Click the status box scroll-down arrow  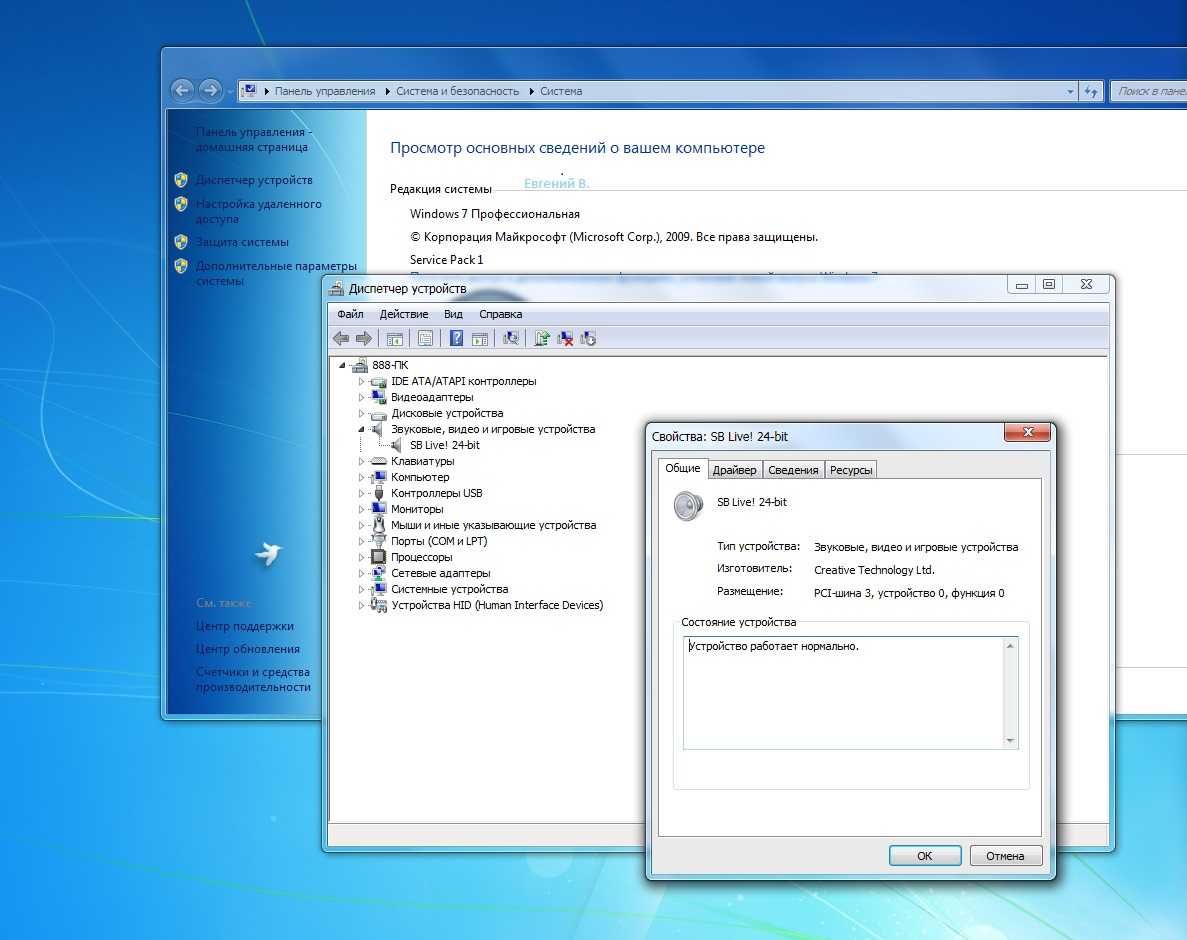click(1010, 740)
